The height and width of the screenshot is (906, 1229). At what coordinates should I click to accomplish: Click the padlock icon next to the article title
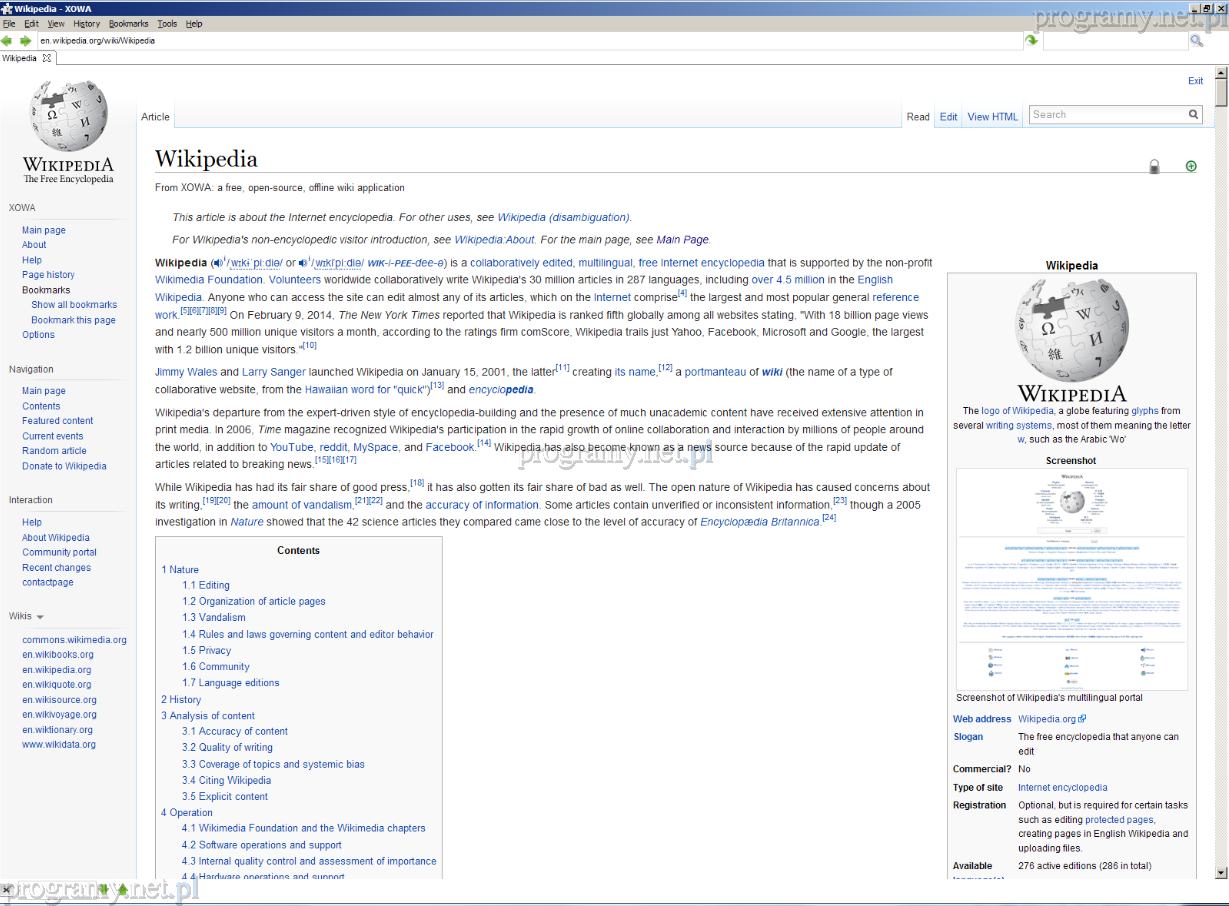[1154, 167]
